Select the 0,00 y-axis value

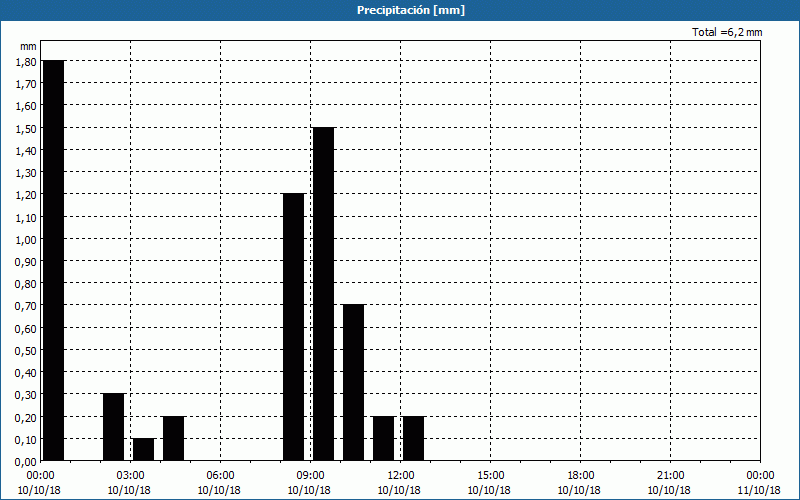click(x=26, y=462)
